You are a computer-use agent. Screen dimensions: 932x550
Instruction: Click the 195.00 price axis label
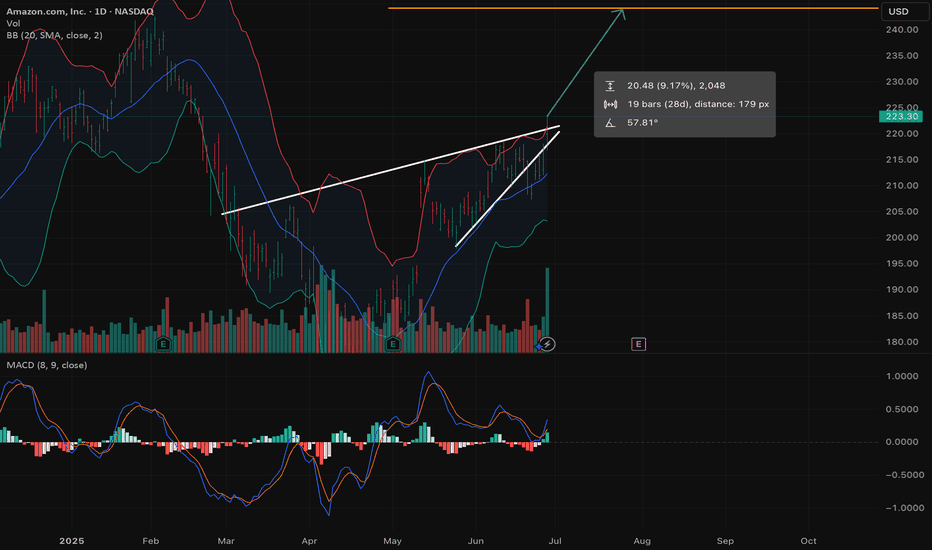[x=902, y=263]
